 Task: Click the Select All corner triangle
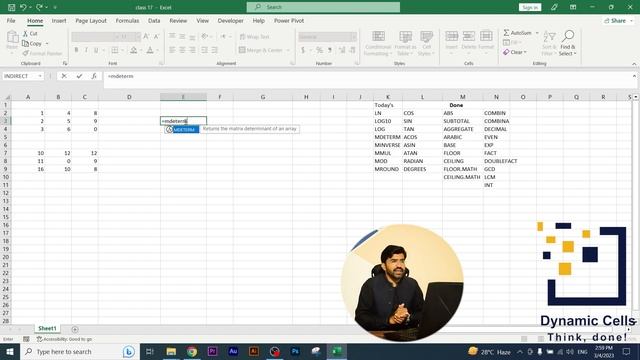pyautogui.click(x=7, y=97)
